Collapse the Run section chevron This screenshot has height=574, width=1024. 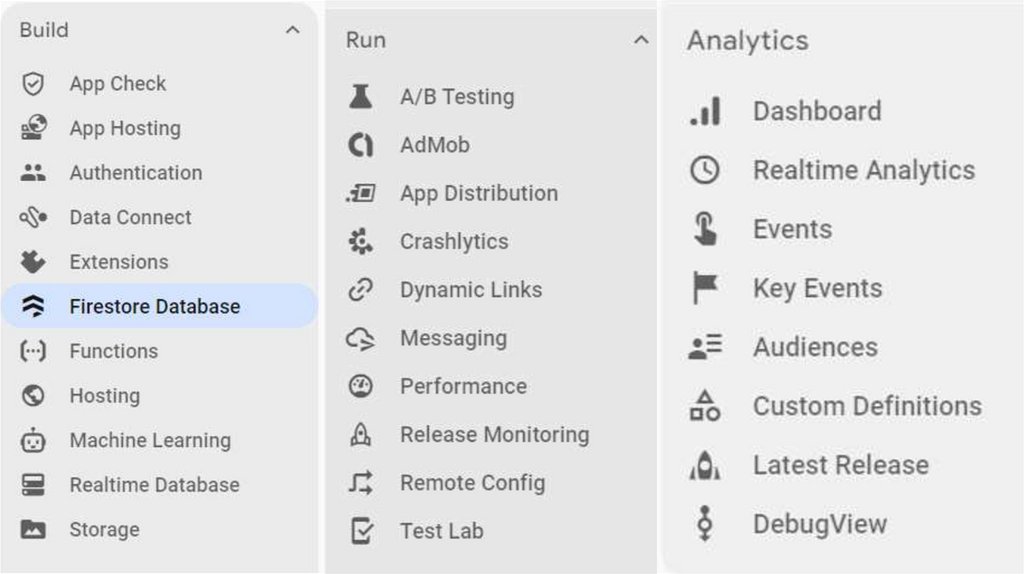point(641,40)
